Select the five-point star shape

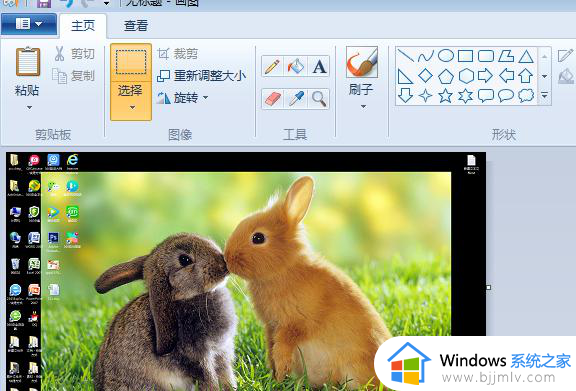click(x=445, y=96)
